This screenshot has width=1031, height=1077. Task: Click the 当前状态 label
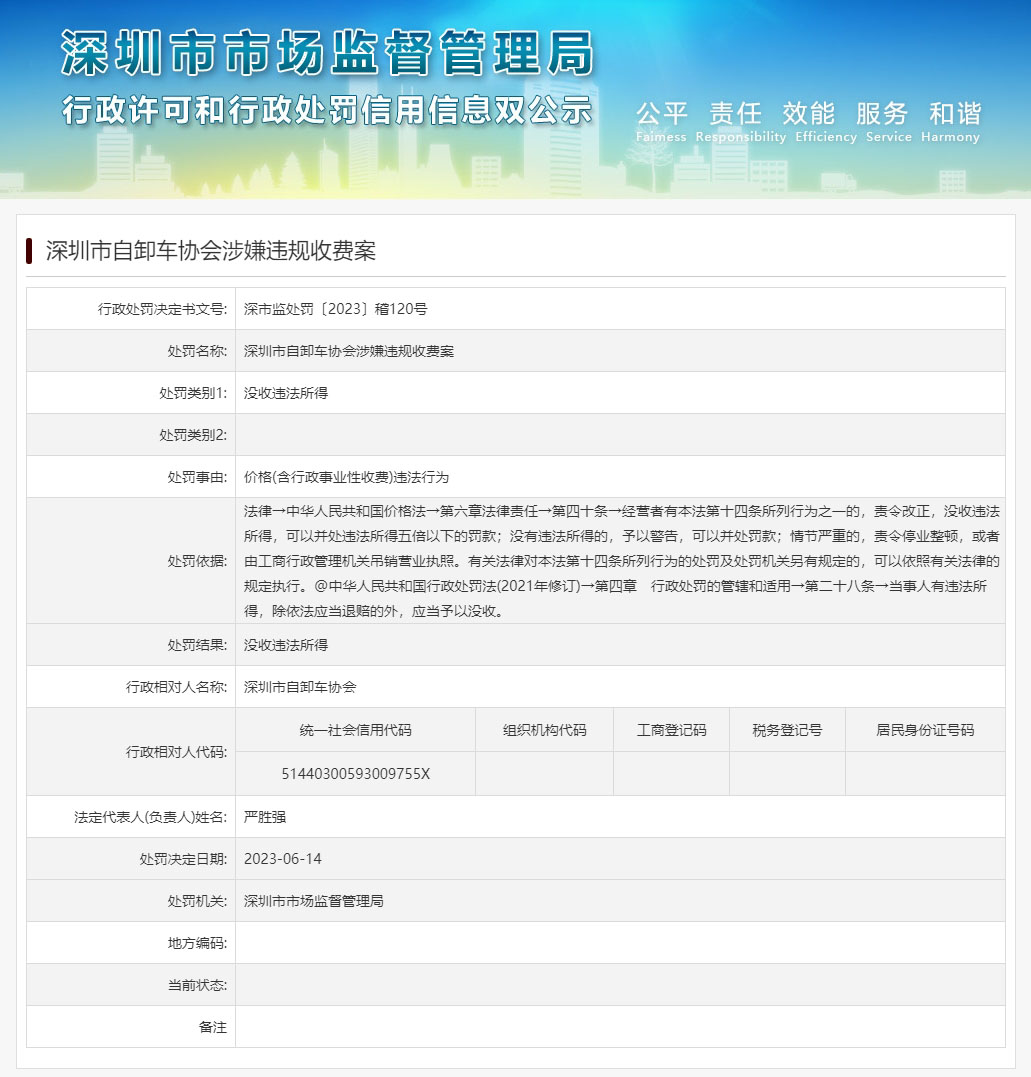[197, 985]
